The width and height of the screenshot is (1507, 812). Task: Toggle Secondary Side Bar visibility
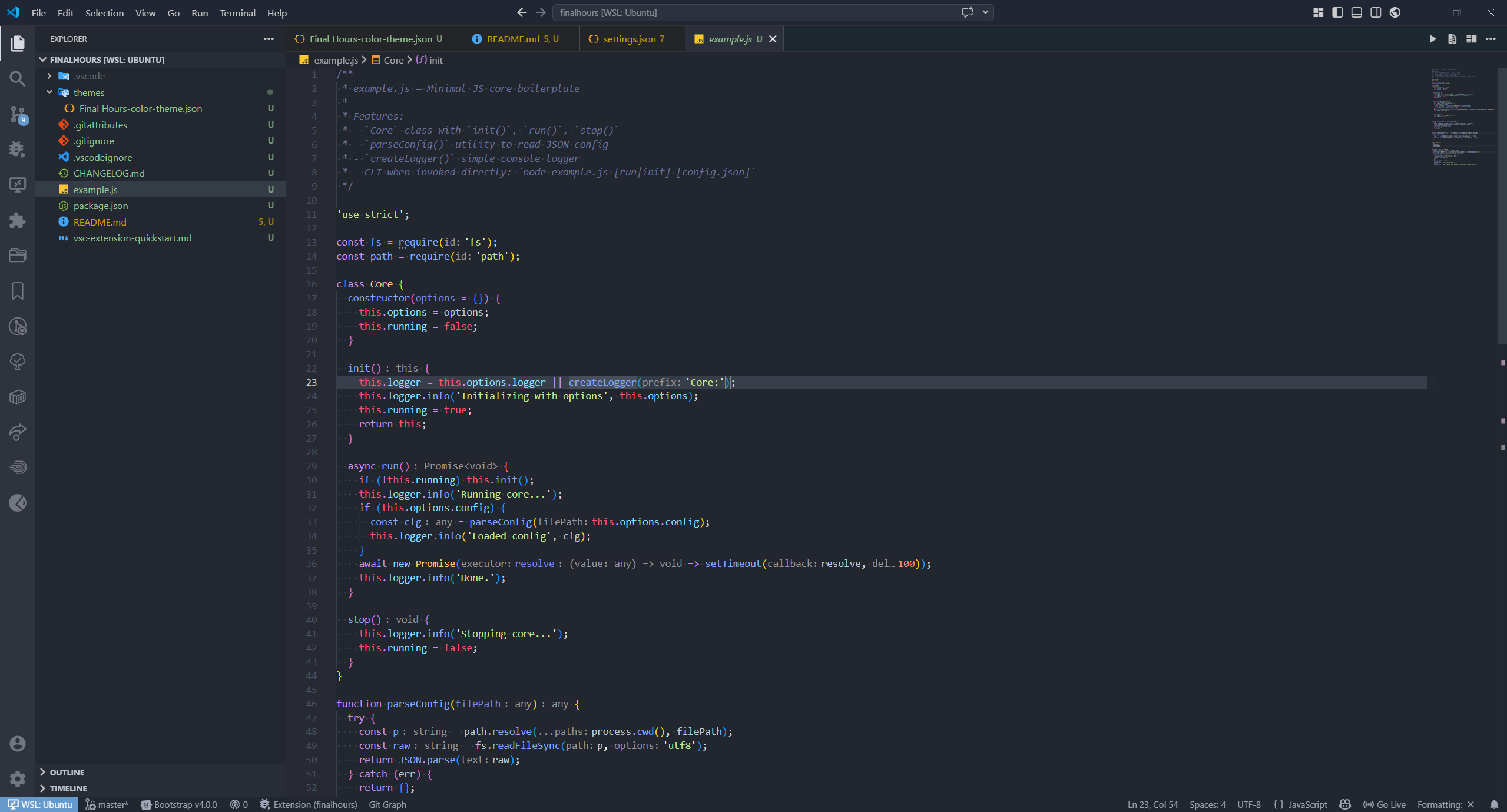pos(1376,12)
